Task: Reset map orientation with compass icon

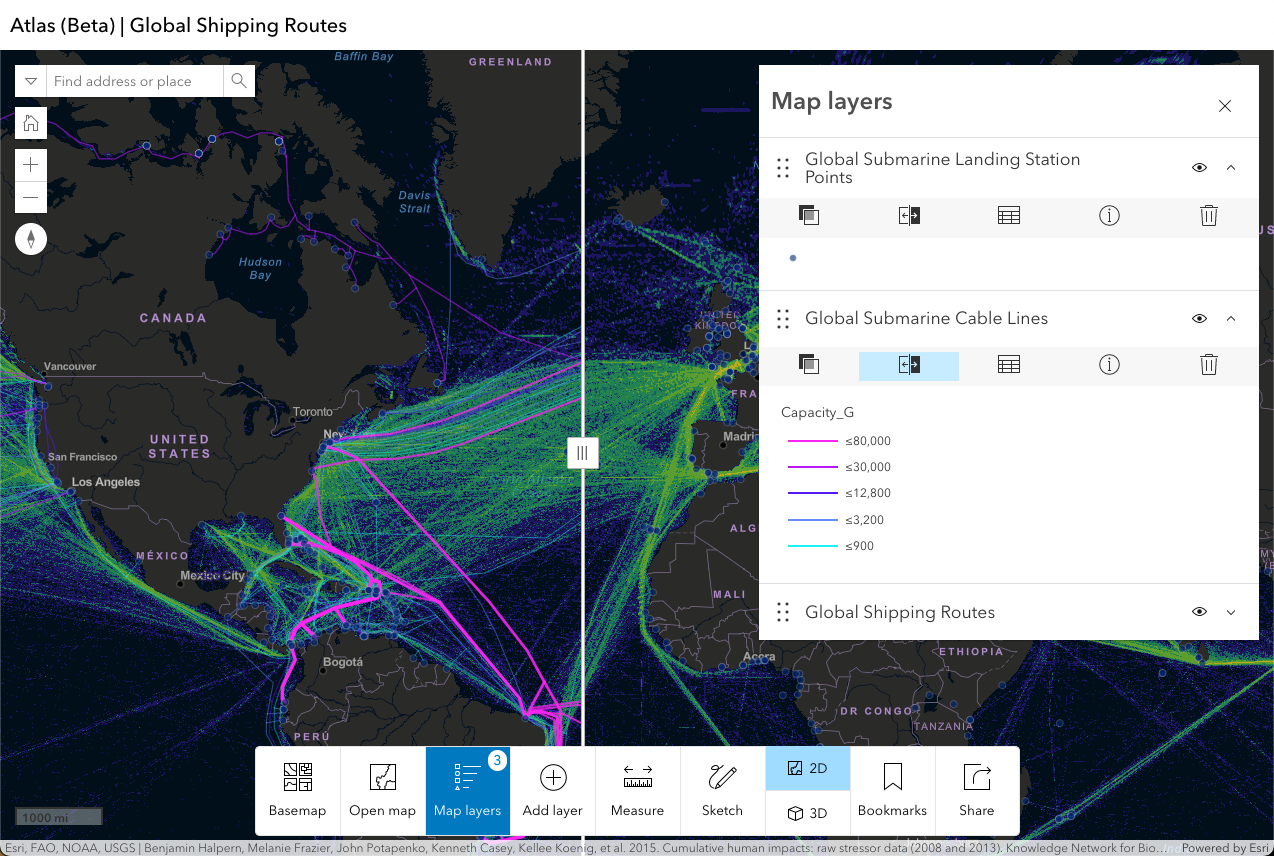Action: coord(31,239)
